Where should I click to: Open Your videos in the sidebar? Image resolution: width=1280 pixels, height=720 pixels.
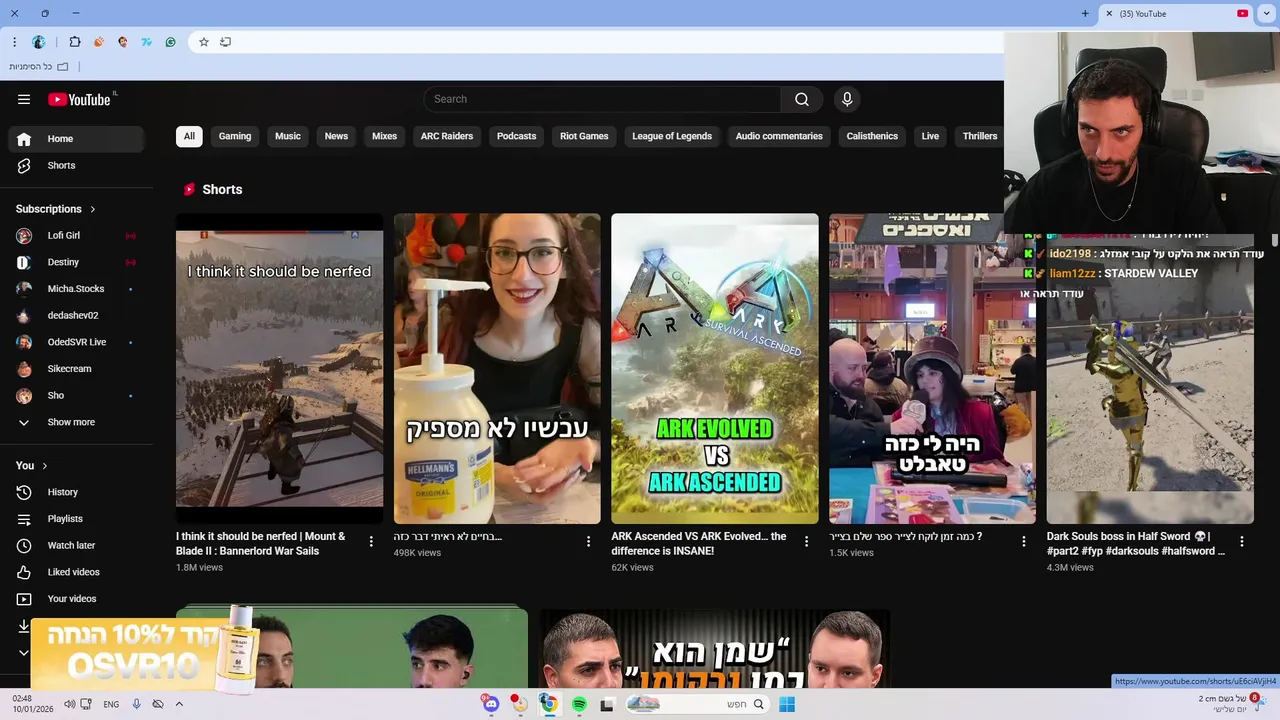tap(76, 599)
